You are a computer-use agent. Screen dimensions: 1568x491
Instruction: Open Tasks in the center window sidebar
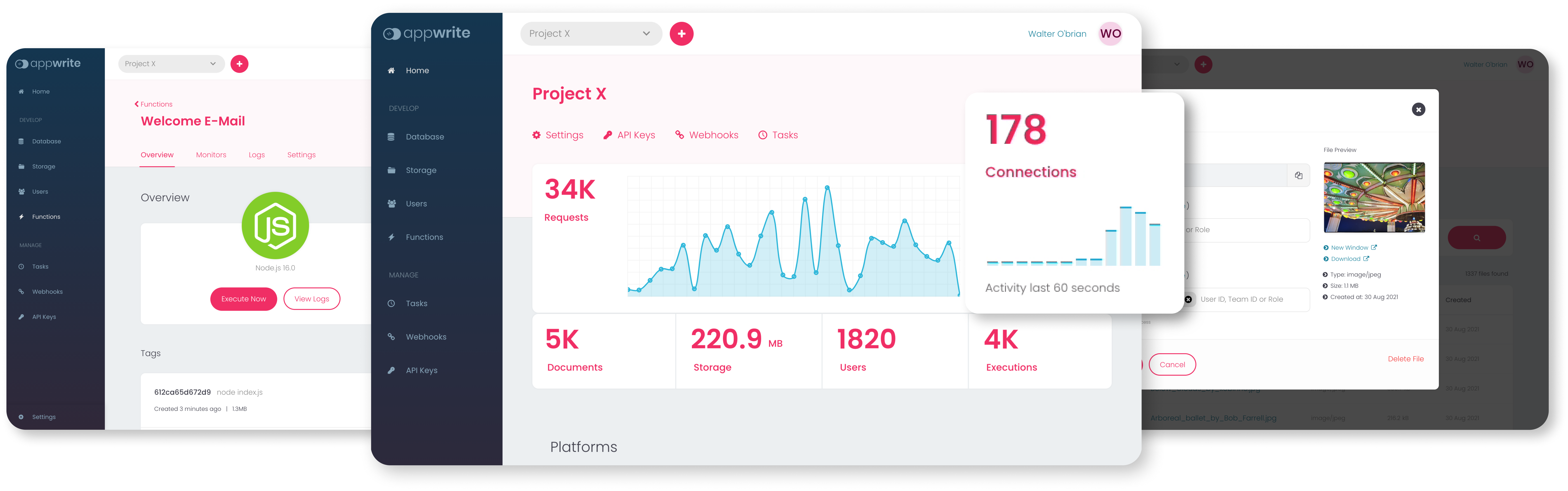click(x=416, y=304)
